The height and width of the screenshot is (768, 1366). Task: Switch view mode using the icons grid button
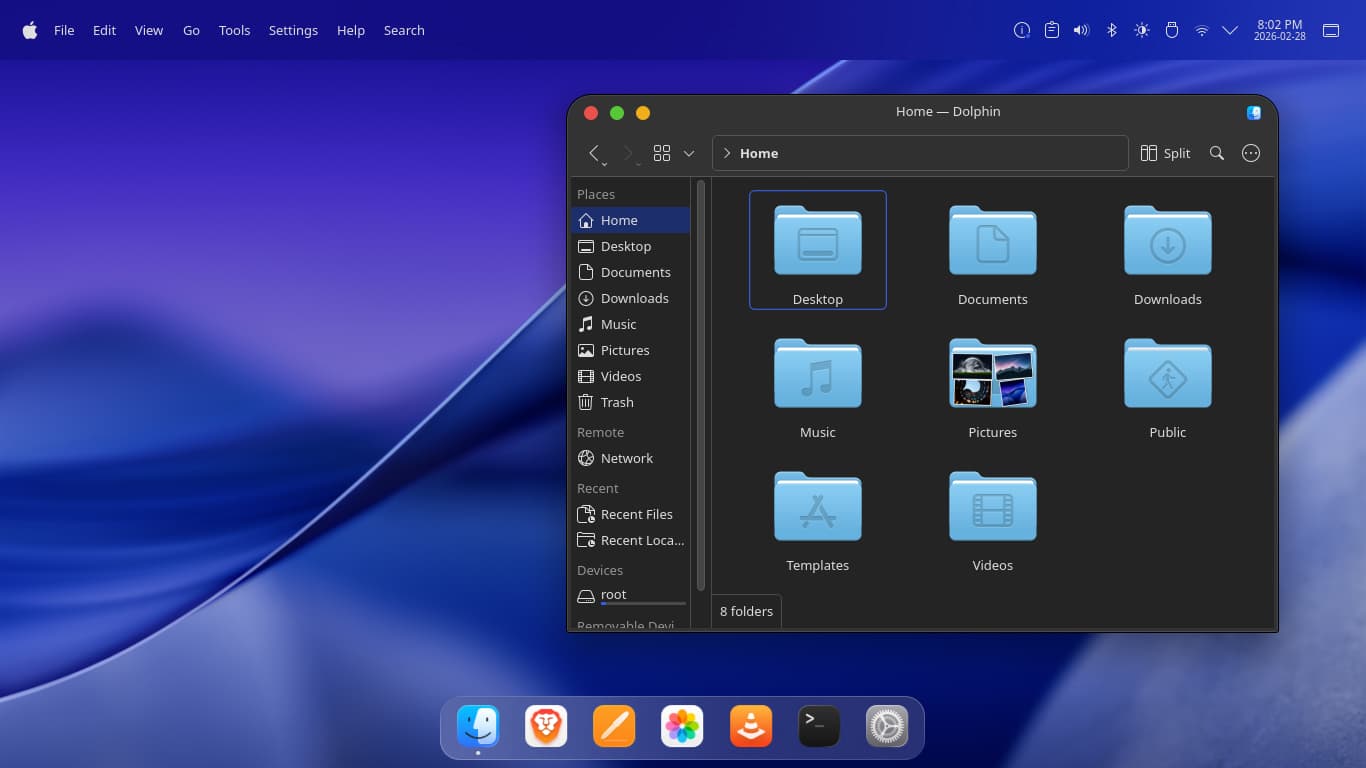(x=662, y=153)
